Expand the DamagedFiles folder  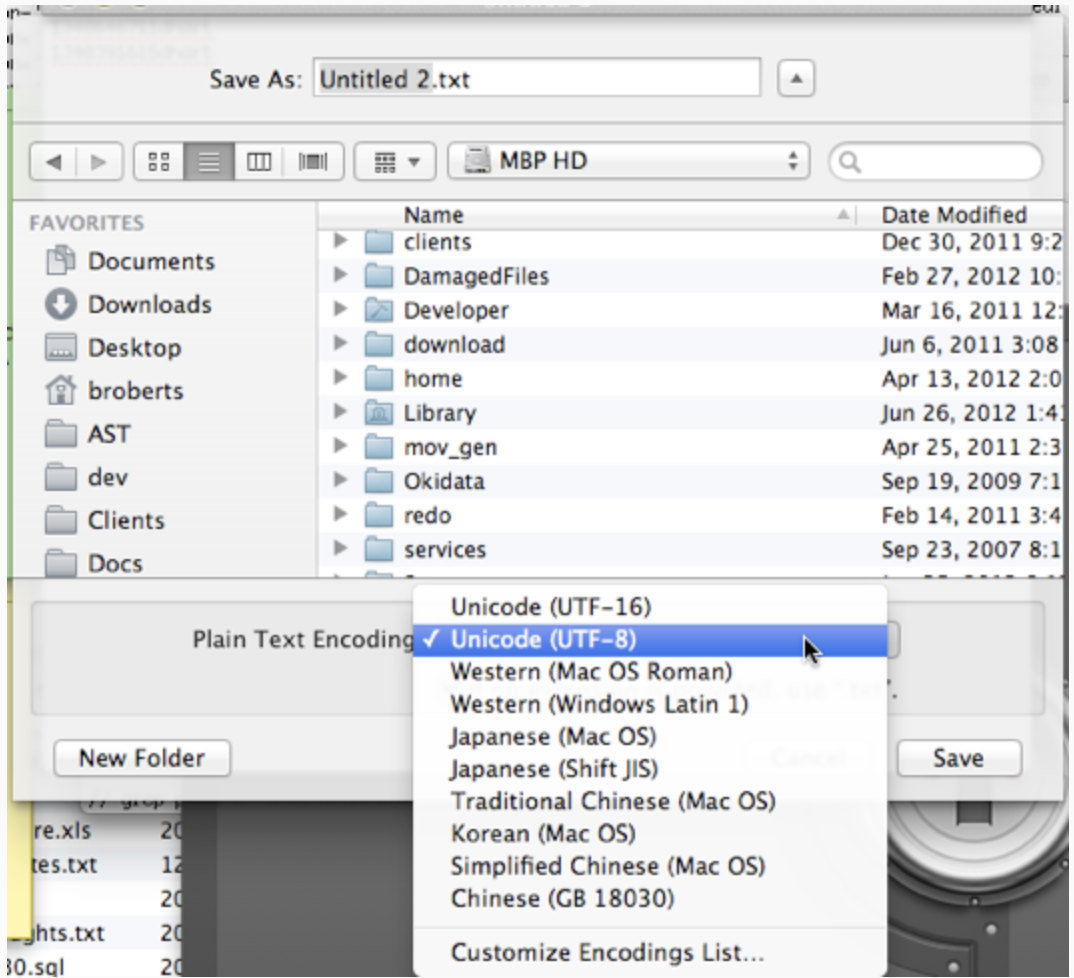point(341,276)
